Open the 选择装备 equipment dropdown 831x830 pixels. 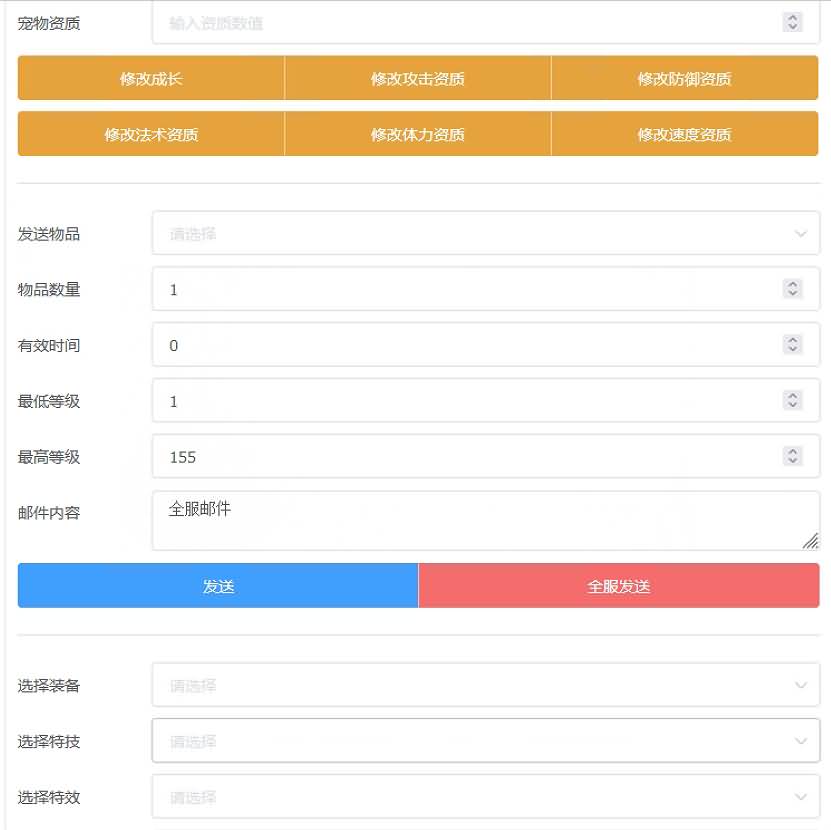pyautogui.click(x=485, y=685)
